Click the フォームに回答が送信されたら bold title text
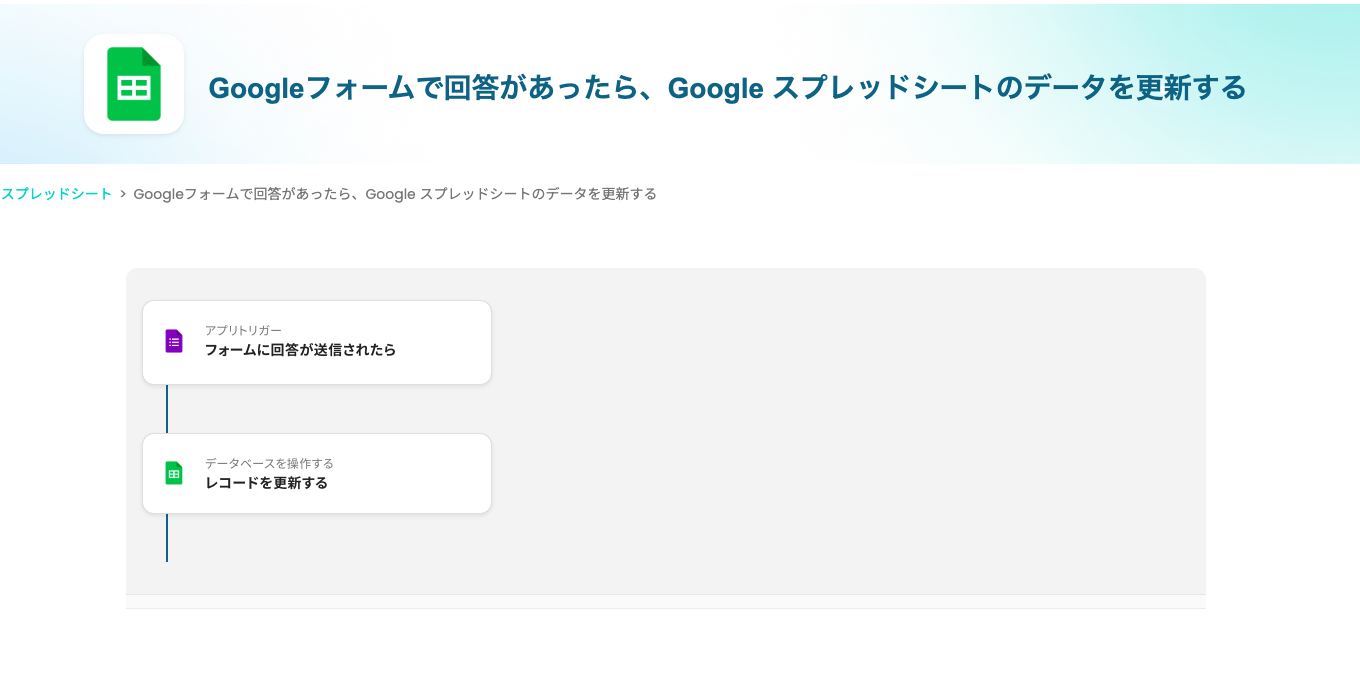The image size is (1360, 689). (x=300, y=350)
